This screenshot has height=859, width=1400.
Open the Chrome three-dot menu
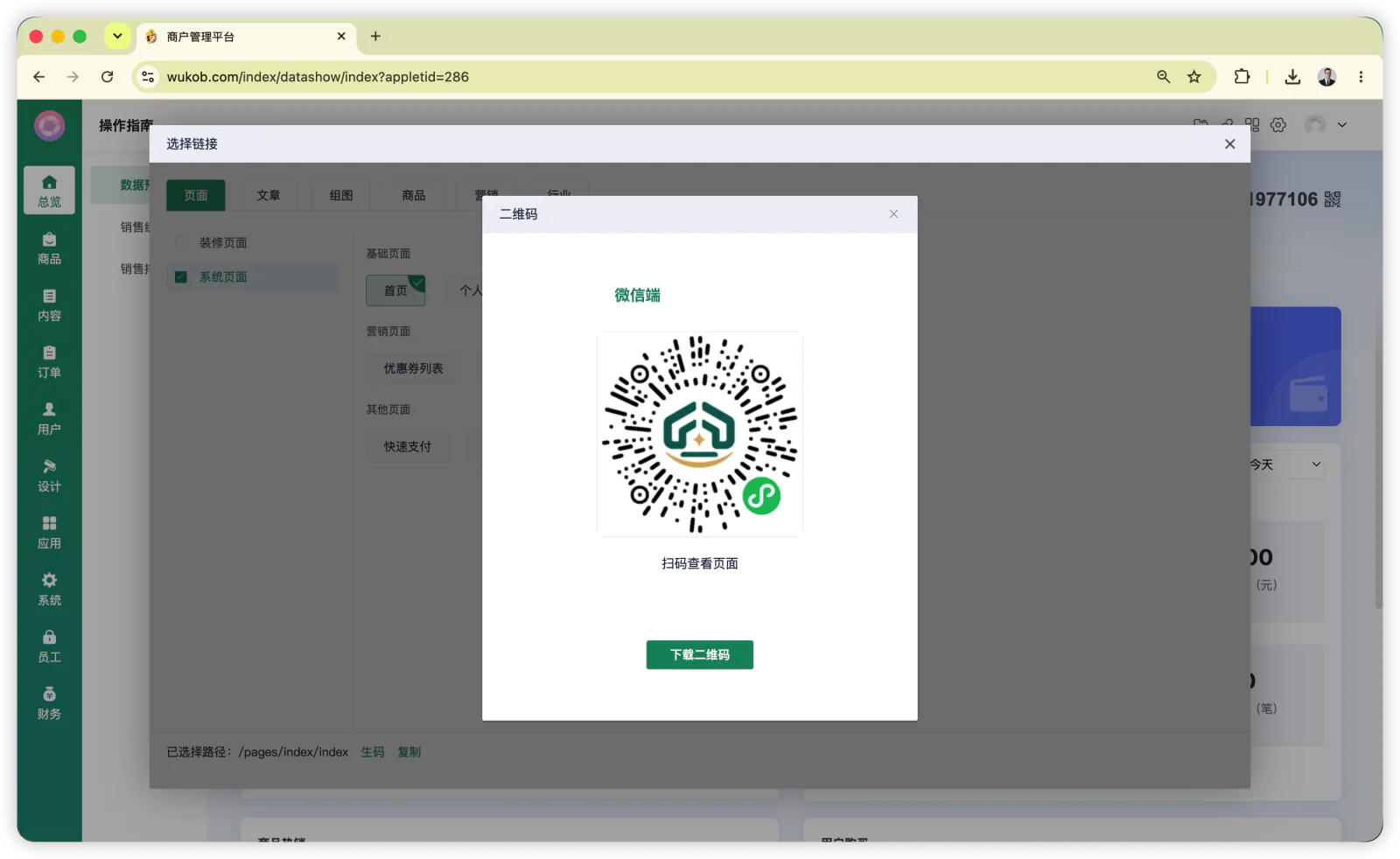click(x=1361, y=77)
